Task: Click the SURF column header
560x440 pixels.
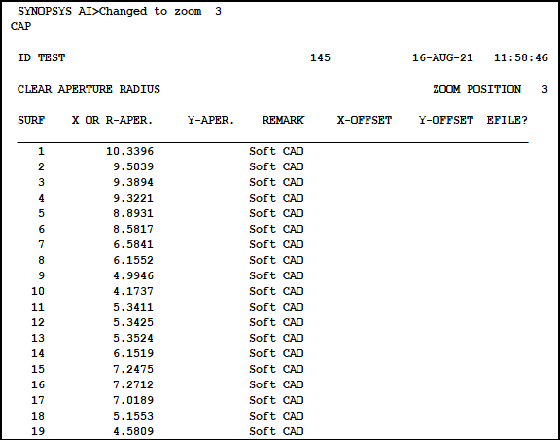Action: (31, 120)
